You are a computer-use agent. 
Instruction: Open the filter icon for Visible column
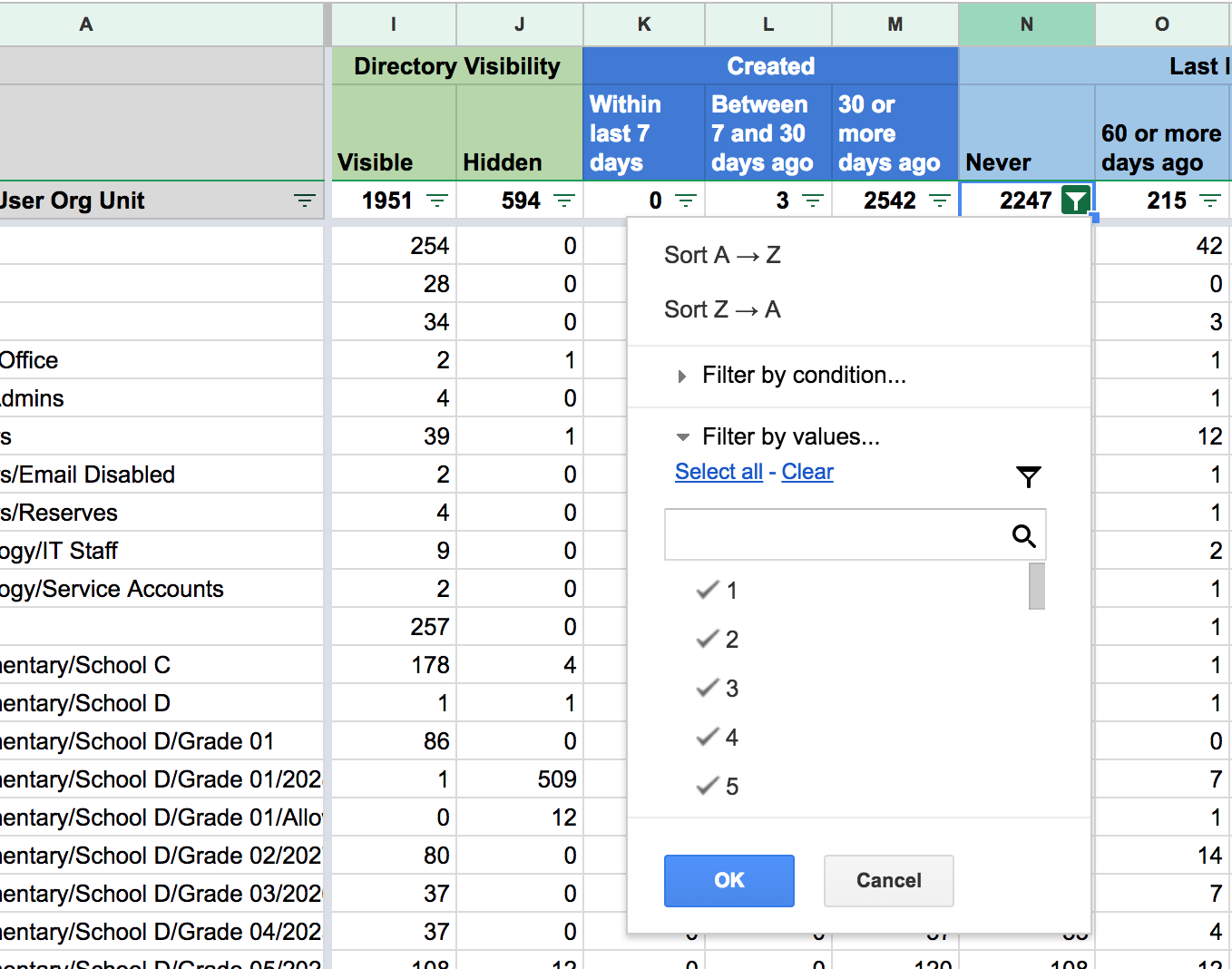437,201
